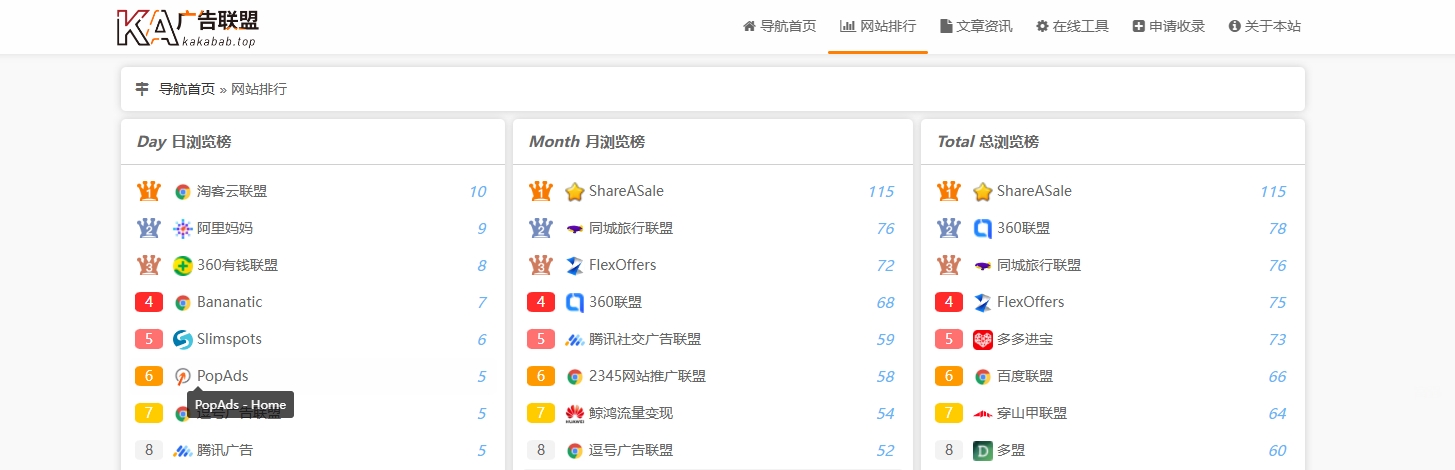Open the 淘客云联盟 link in Day list

(x=232, y=191)
